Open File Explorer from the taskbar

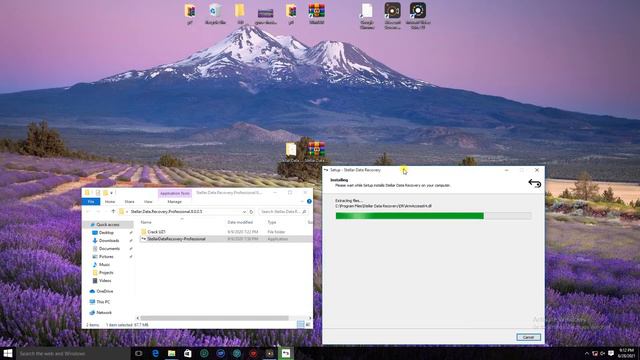171,353
